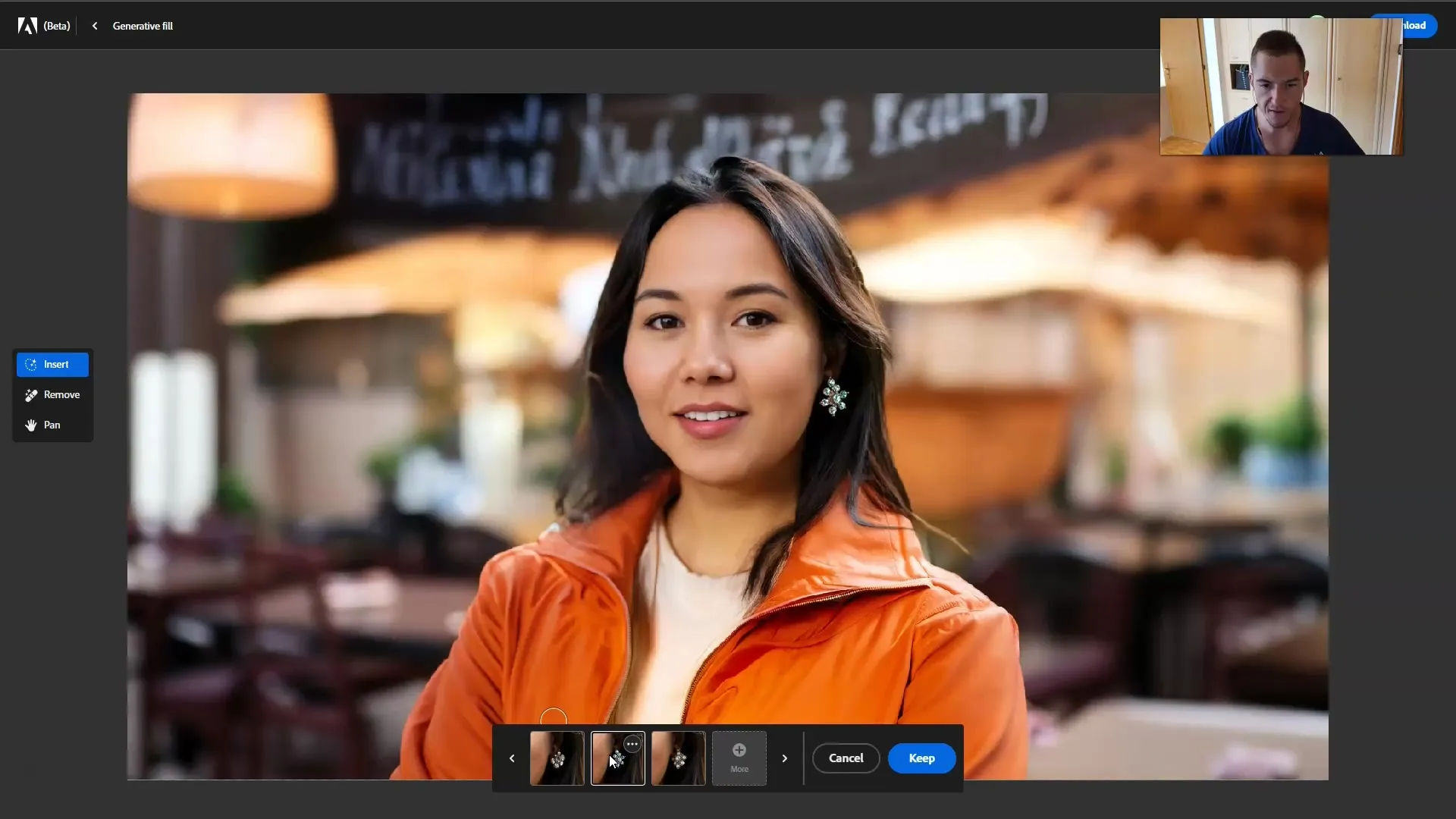Cancel the generative fill result

pos(846,758)
